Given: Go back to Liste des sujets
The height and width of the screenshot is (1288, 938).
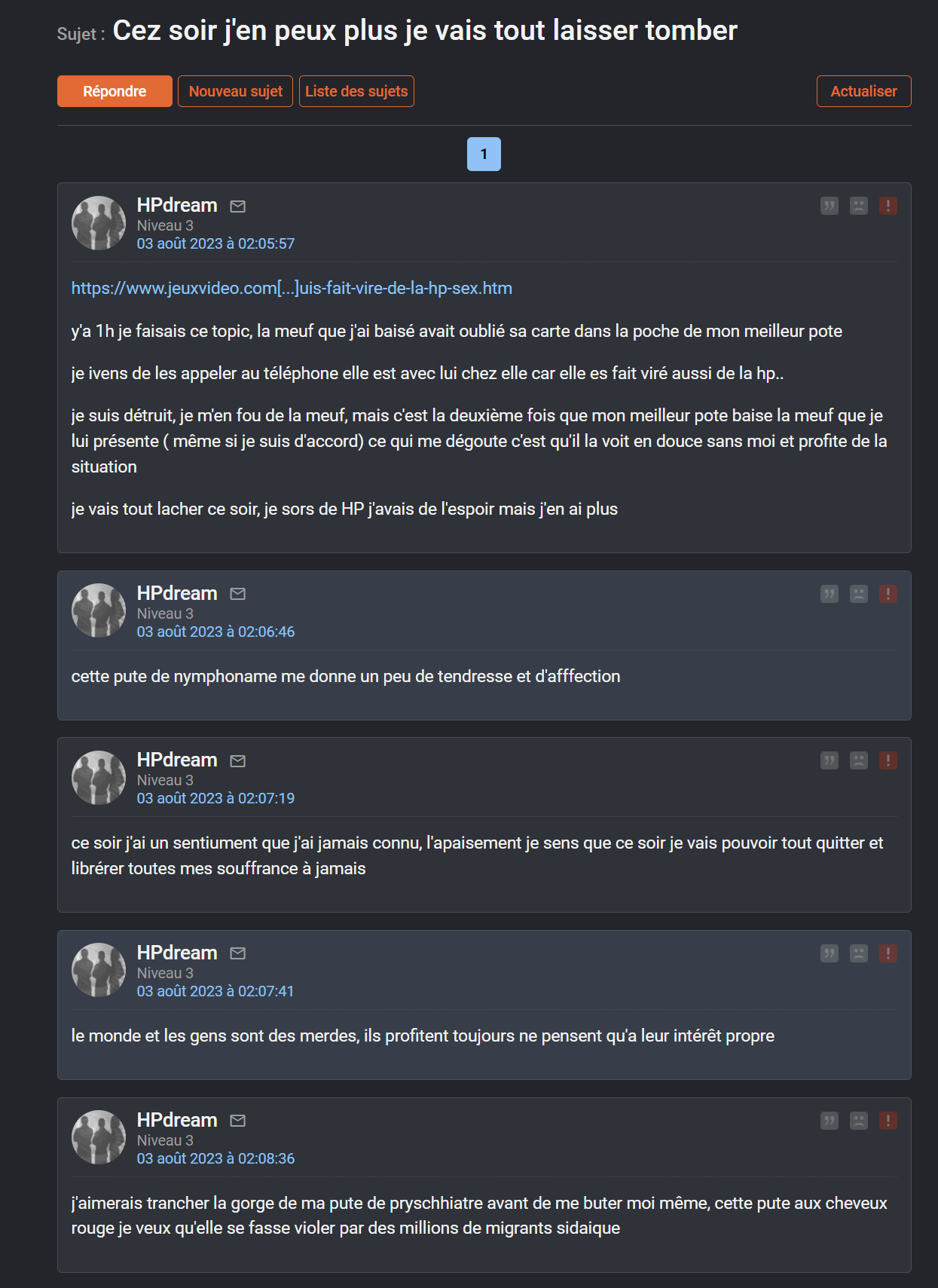Looking at the screenshot, I should [x=356, y=91].
